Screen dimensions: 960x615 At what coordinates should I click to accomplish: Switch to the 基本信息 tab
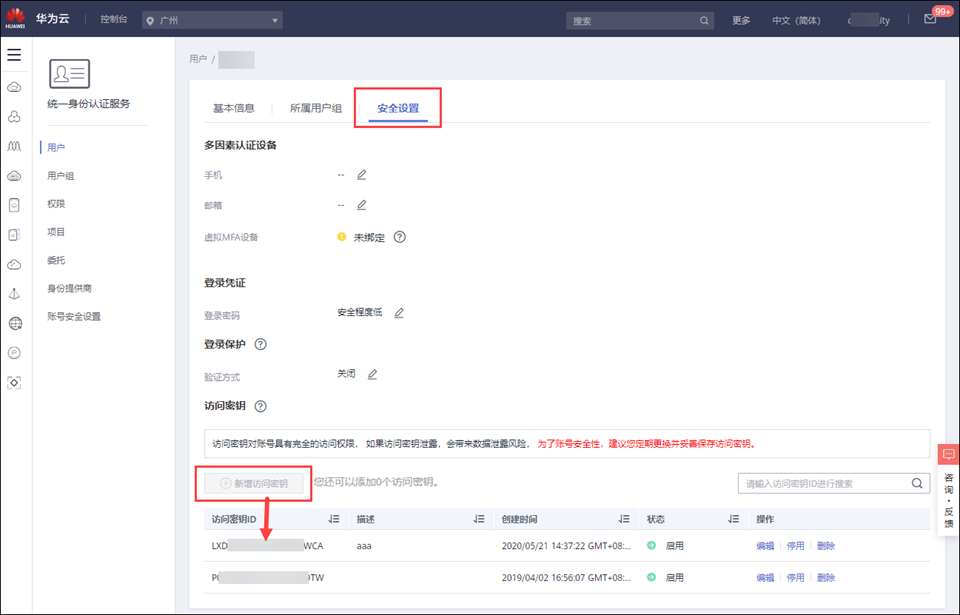(x=234, y=108)
